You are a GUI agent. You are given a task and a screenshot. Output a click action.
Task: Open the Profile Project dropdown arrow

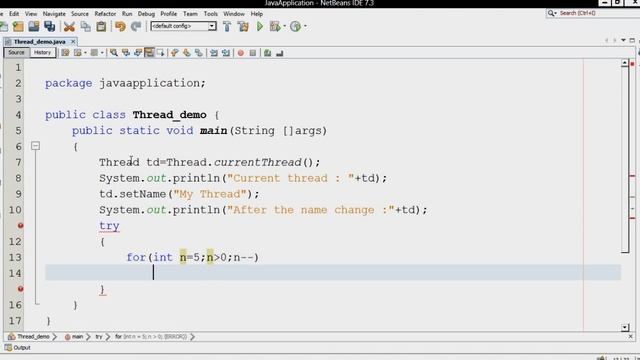[305, 27]
